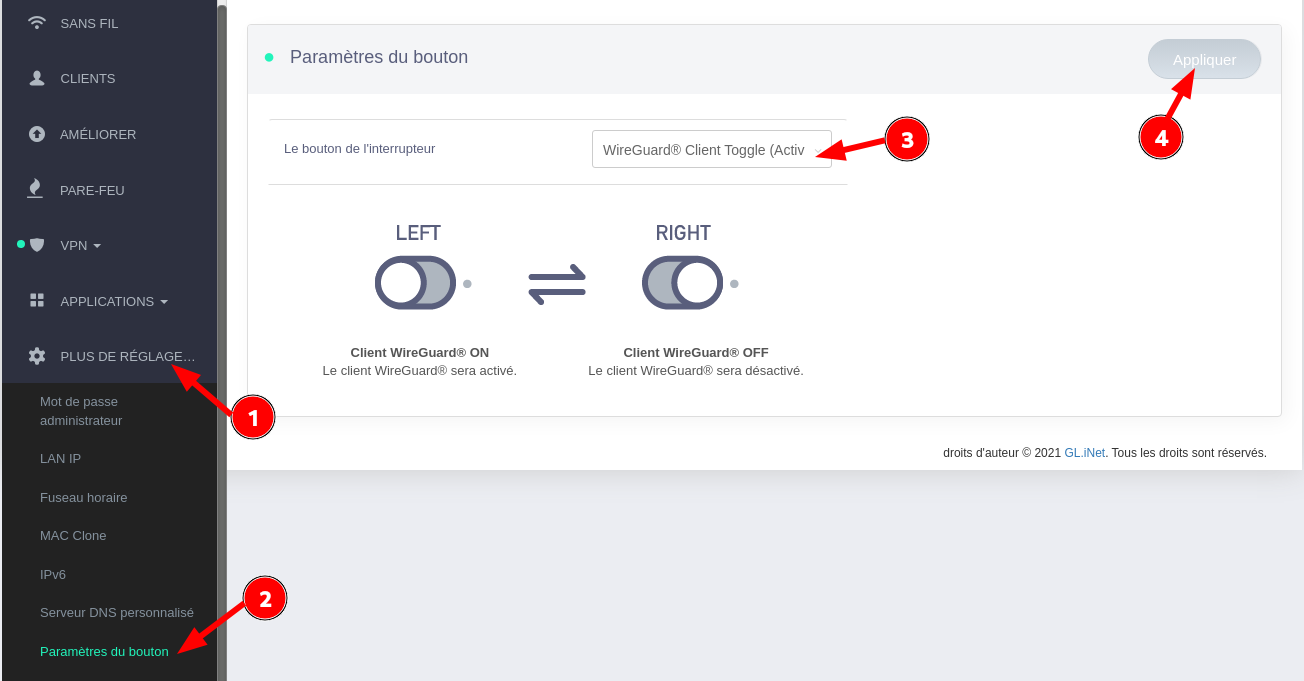Click the upload arrow icon for AMÉLIORER

pos(37,134)
